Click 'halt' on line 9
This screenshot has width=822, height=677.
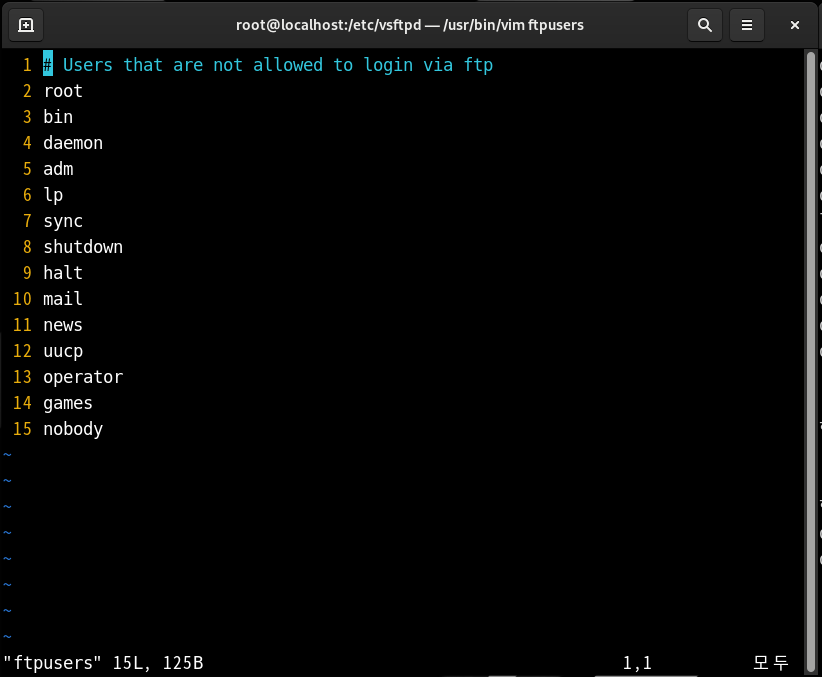[x=63, y=273]
